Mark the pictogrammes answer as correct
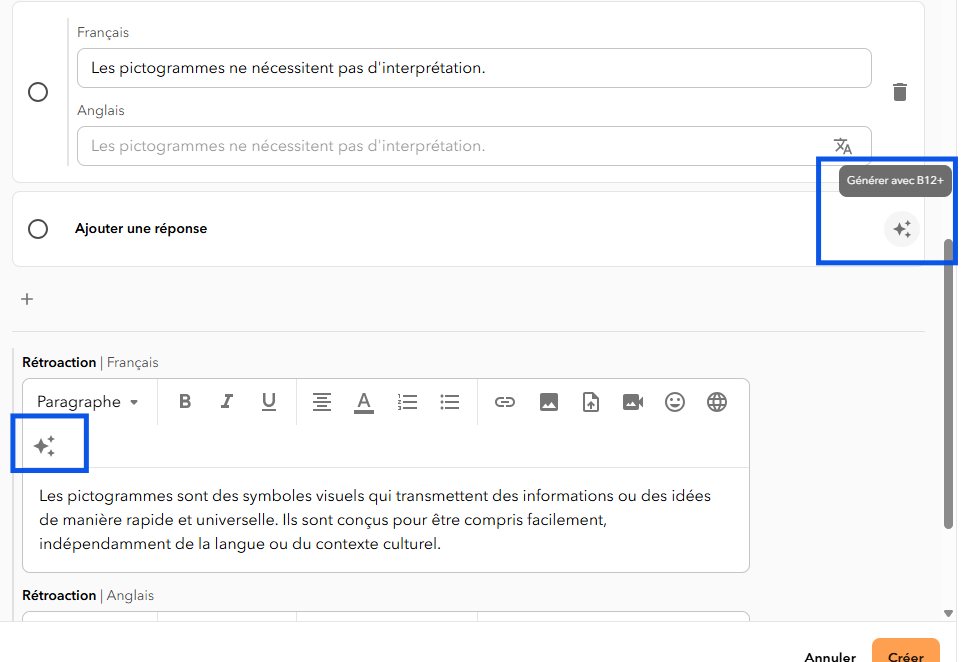Viewport: 971px width, 662px height. pyautogui.click(x=38, y=92)
